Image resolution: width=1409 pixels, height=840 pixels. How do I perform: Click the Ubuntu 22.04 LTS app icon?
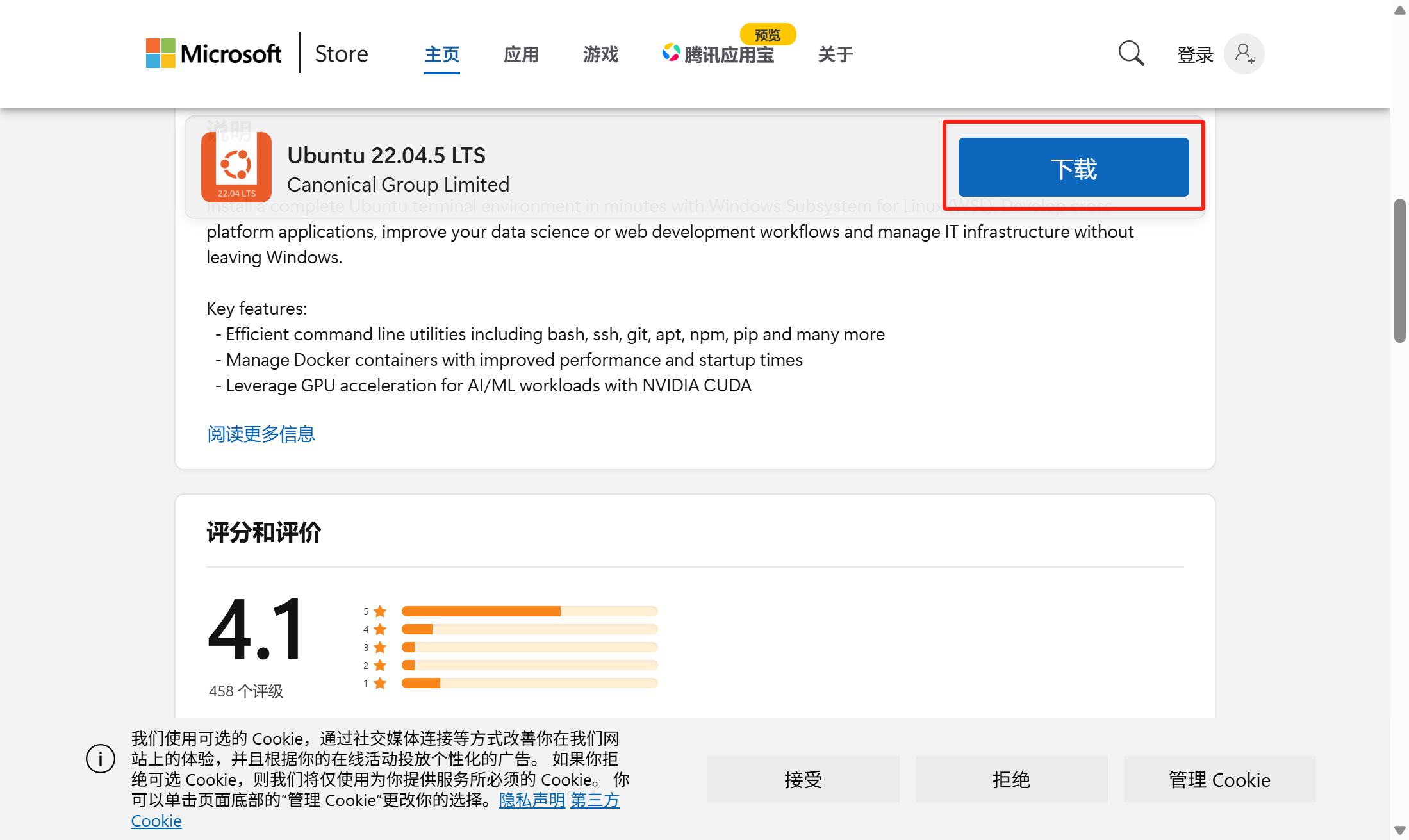(236, 167)
